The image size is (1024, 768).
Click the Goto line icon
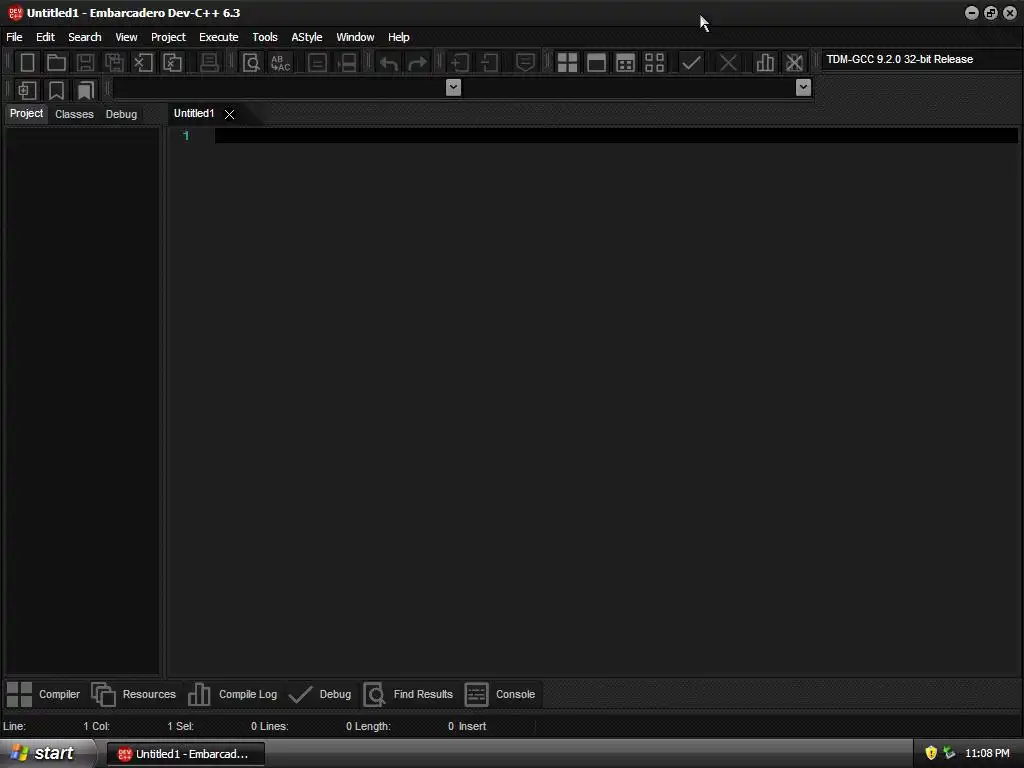click(347, 63)
